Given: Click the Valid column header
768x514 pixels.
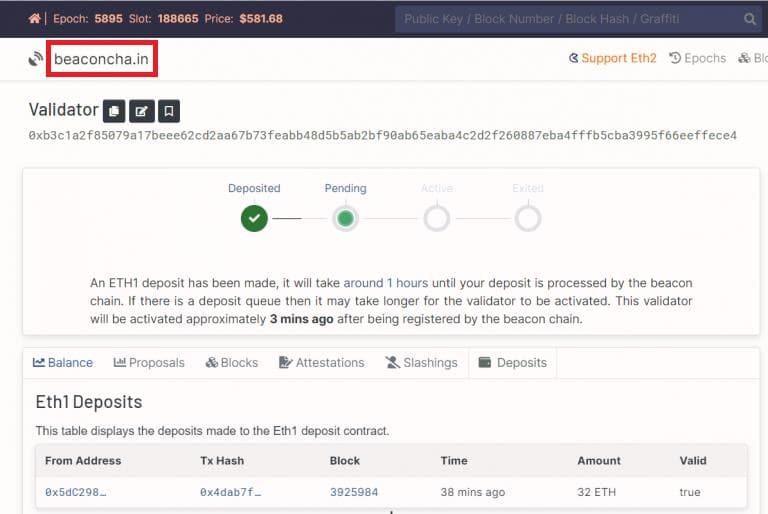Looking at the screenshot, I should pyautogui.click(x=693, y=461).
